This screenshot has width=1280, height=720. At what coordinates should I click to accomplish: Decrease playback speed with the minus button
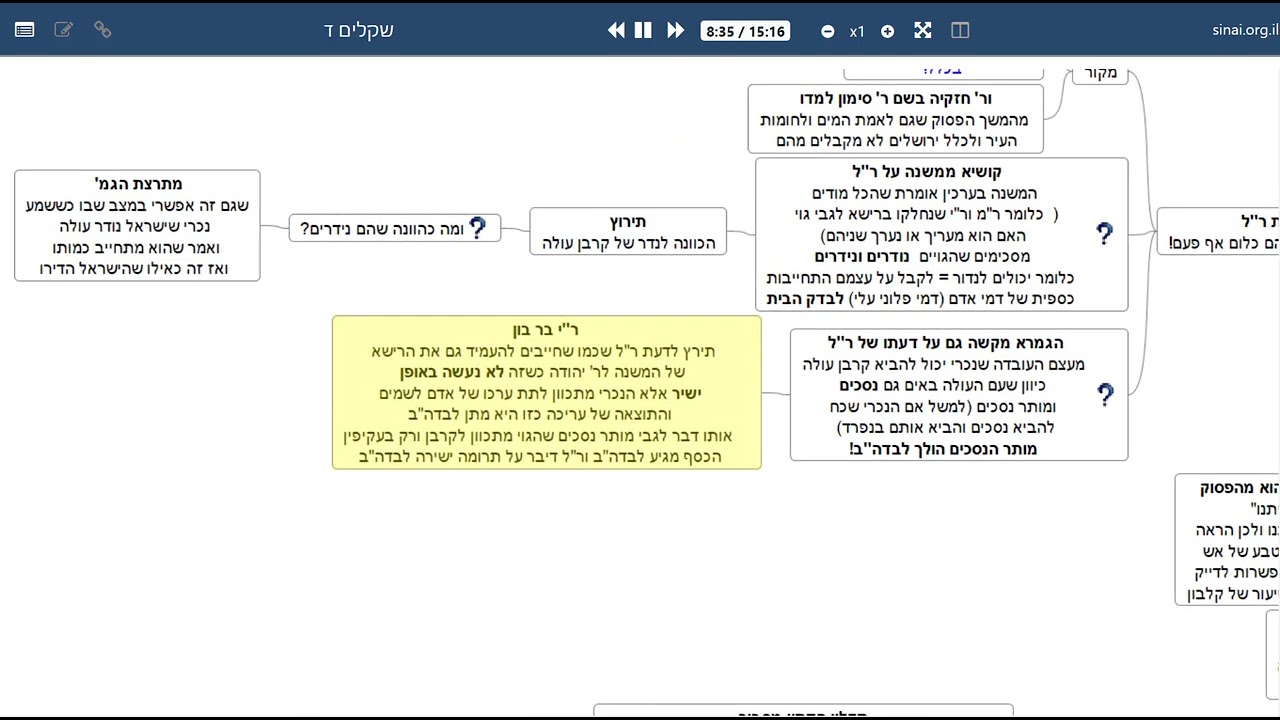(x=827, y=31)
